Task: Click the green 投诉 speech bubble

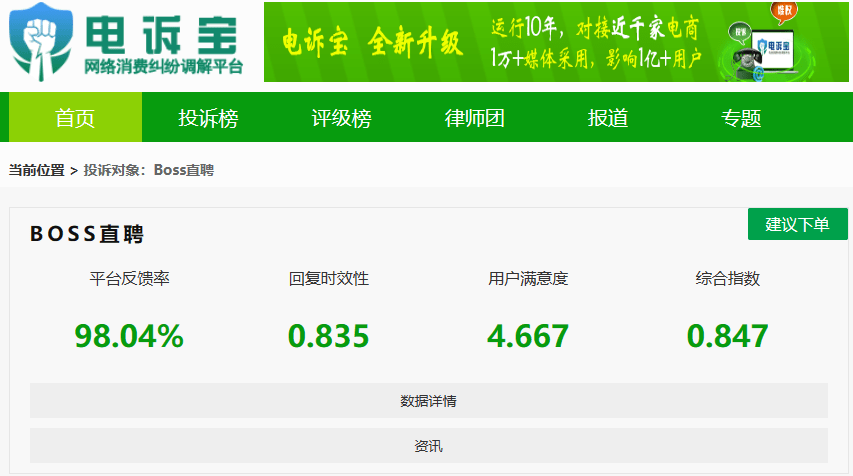Action: [x=741, y=31]
